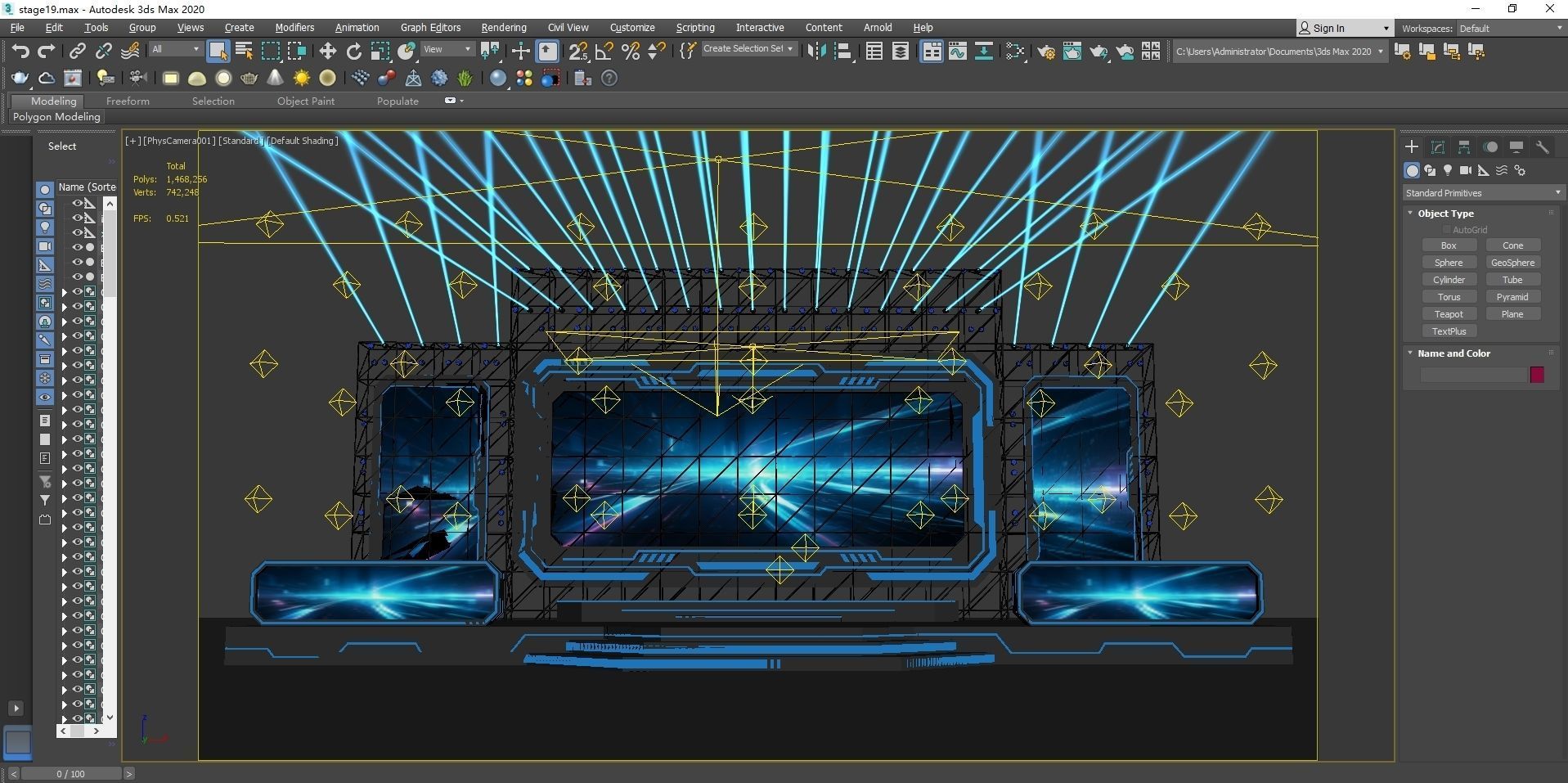Image resolution: width=1568 pixels, height=783 pixels.
Task: Activate Bind to Space Warp tool
Action: tap(130, 52)
